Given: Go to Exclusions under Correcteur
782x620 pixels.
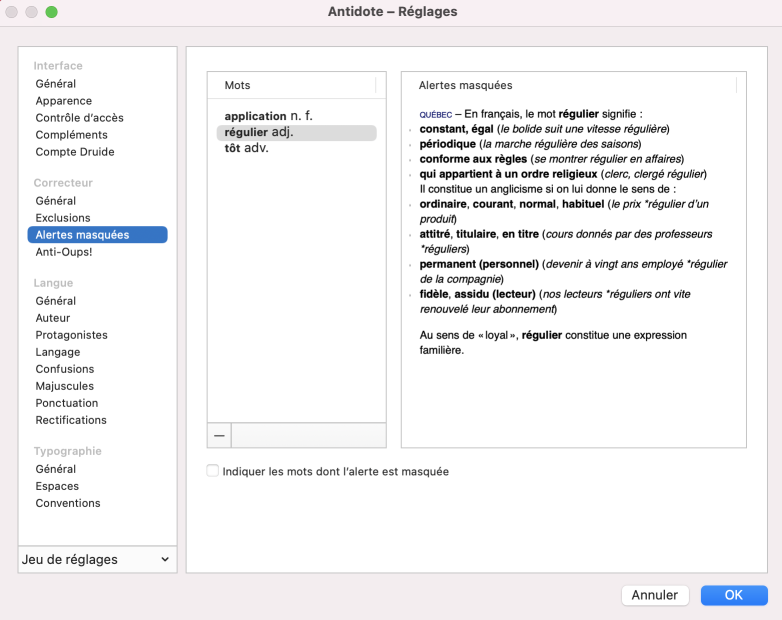Looking at the screenshot, I should (x=62, y=218).
